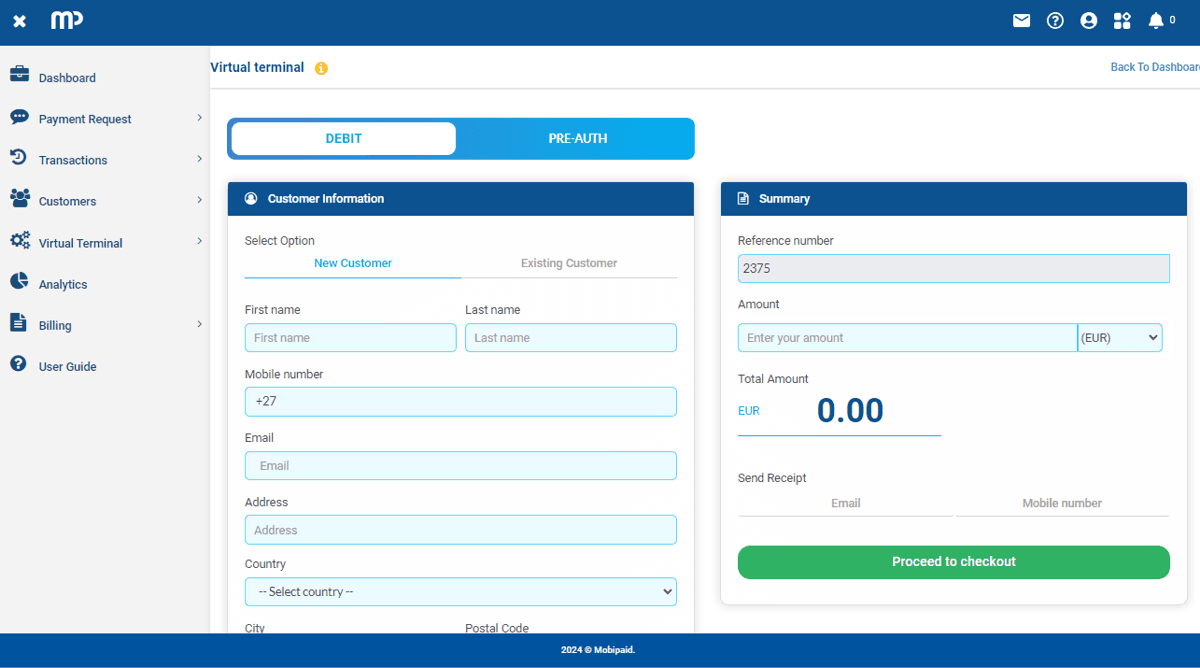1200x668 pixels.
Task: Check the notifications bell icon
Action: coord(1156,21)
